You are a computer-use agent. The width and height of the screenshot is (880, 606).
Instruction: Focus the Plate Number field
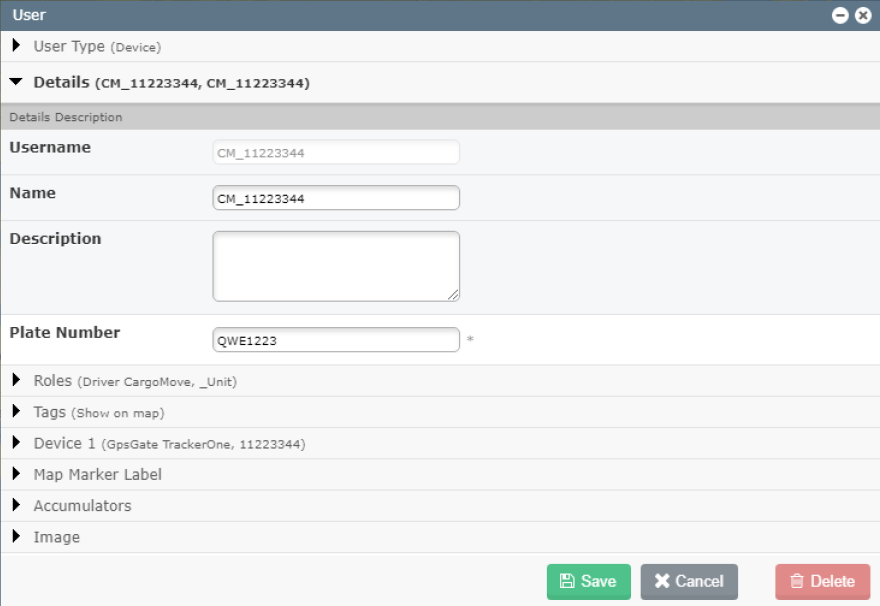pos(336,340)
